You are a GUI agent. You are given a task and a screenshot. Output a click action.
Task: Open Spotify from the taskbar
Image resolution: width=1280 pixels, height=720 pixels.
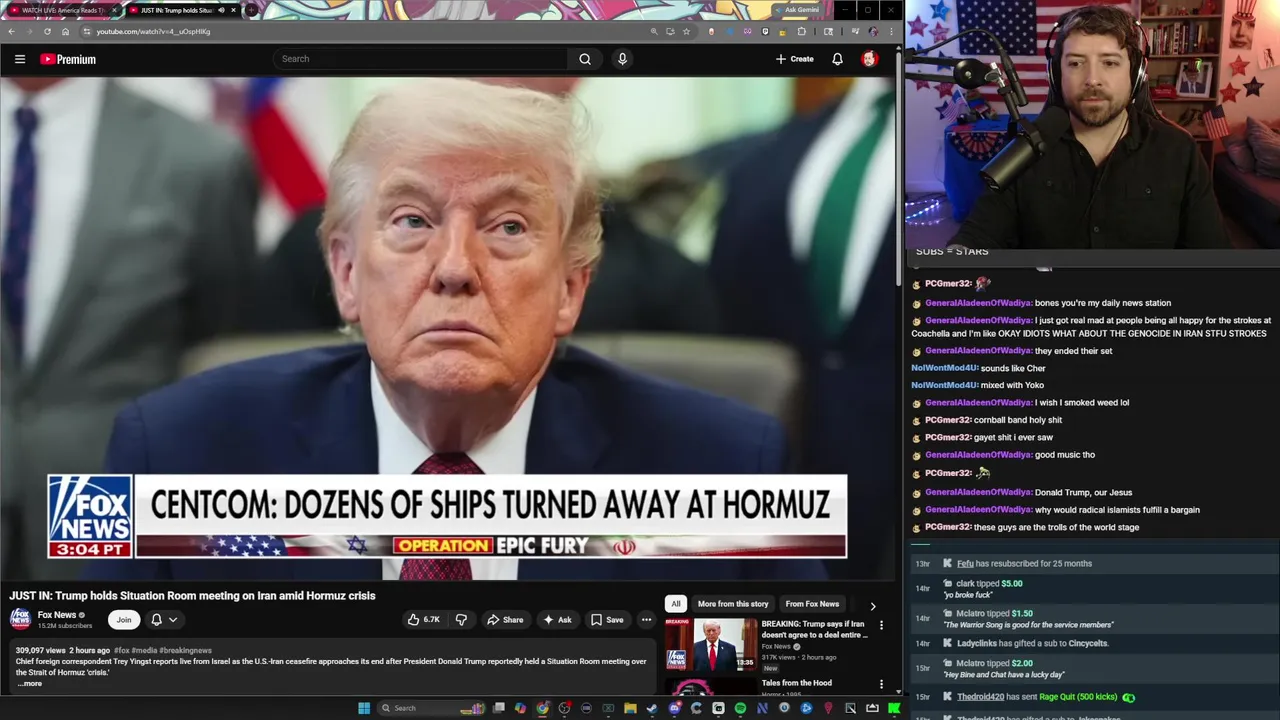click(x=740, y=708)
